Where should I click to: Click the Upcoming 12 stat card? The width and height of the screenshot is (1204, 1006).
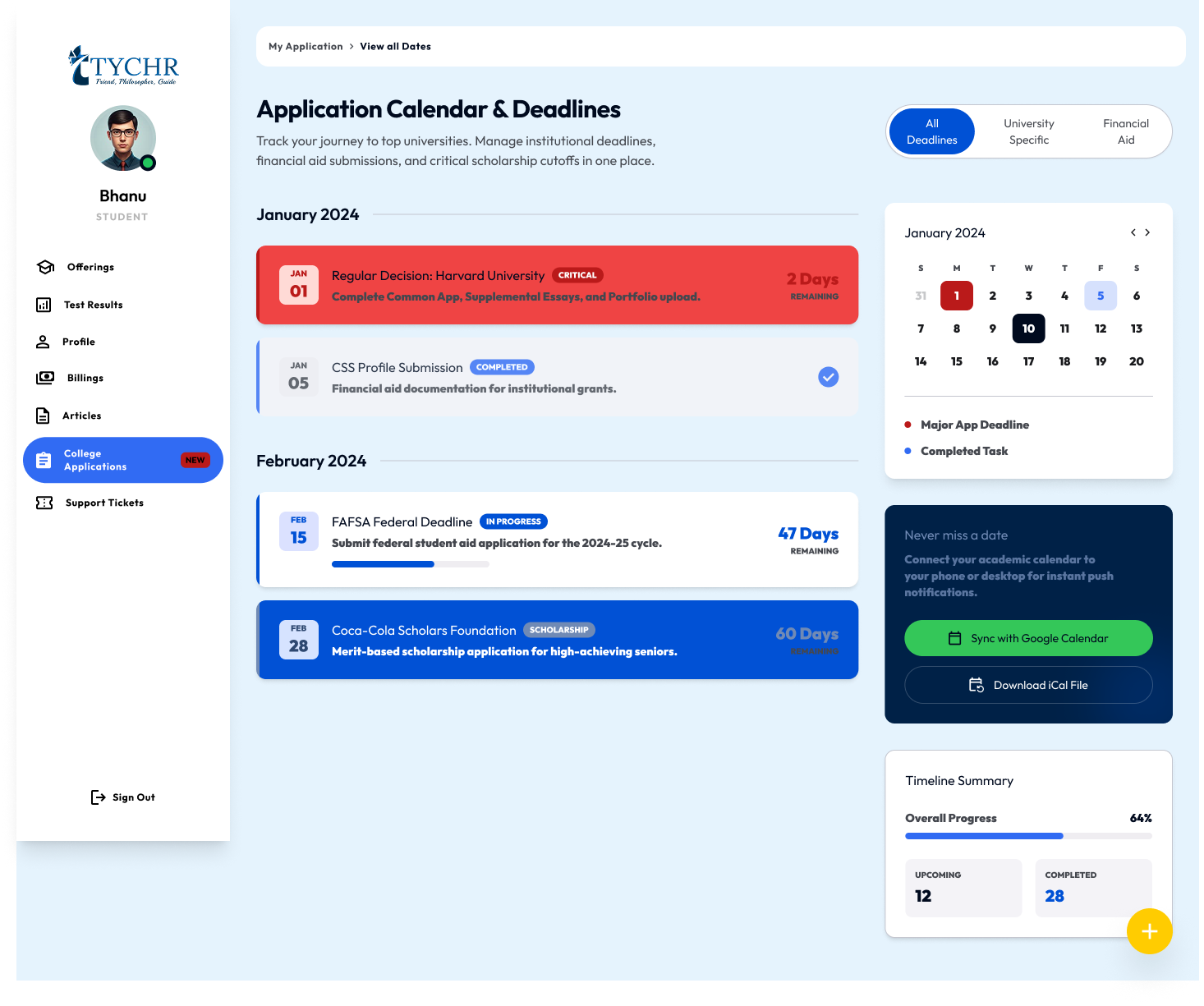(963, 888)
